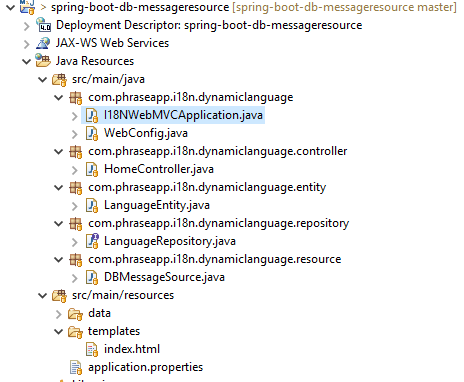Expand LanguageEntity.java members
Viewport: 464px width, 382px height.
click(x=75, y=206)
